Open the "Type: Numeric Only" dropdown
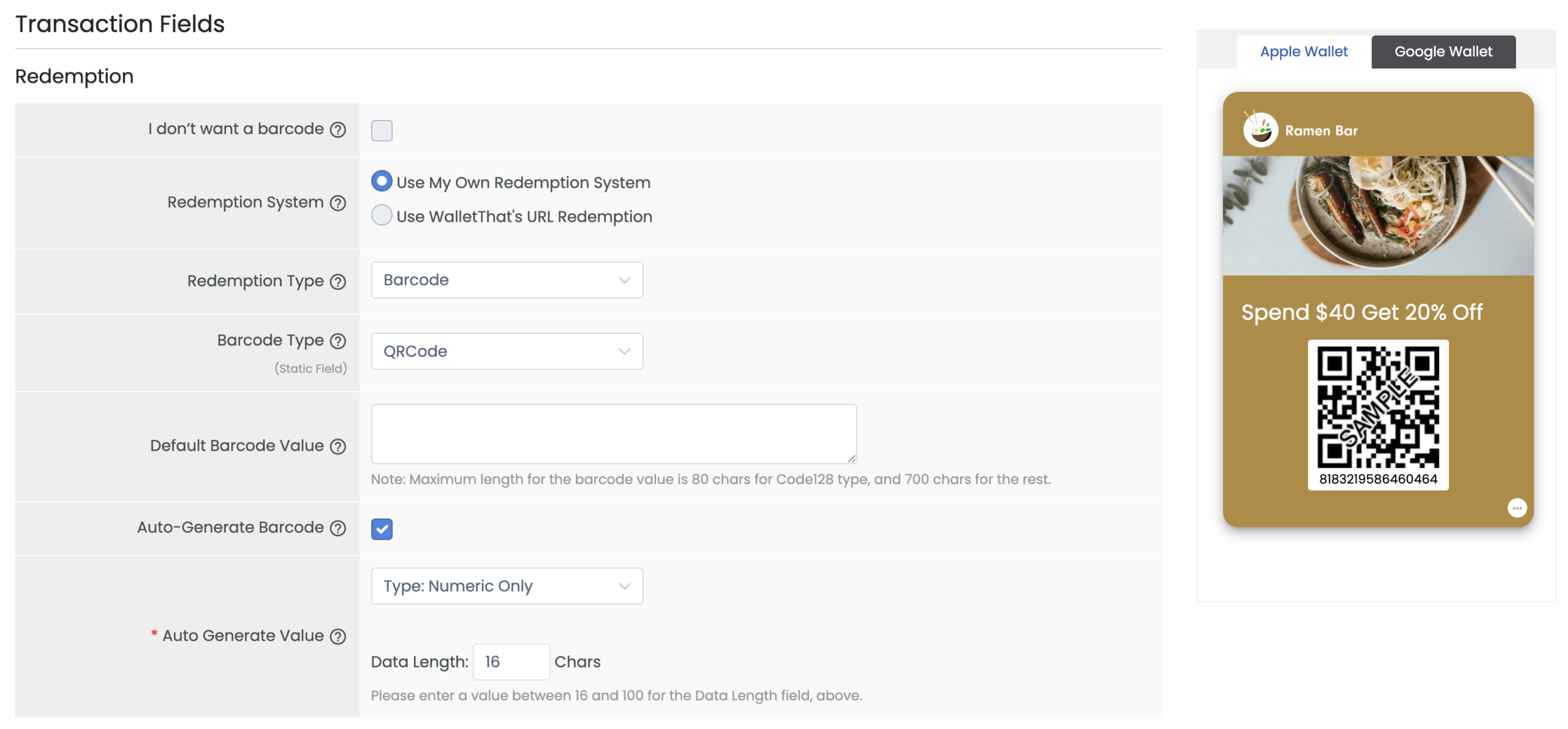This screenshot has width=1568, height=729. [506, 586]
